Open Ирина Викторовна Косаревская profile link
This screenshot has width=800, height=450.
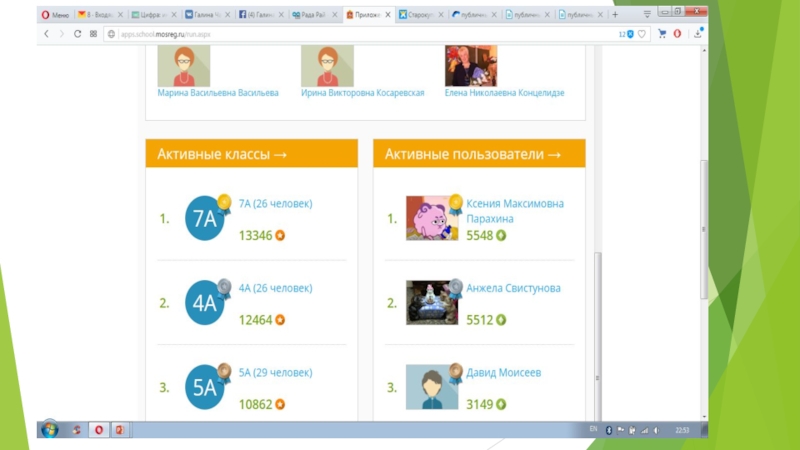(x=363, y=93)
